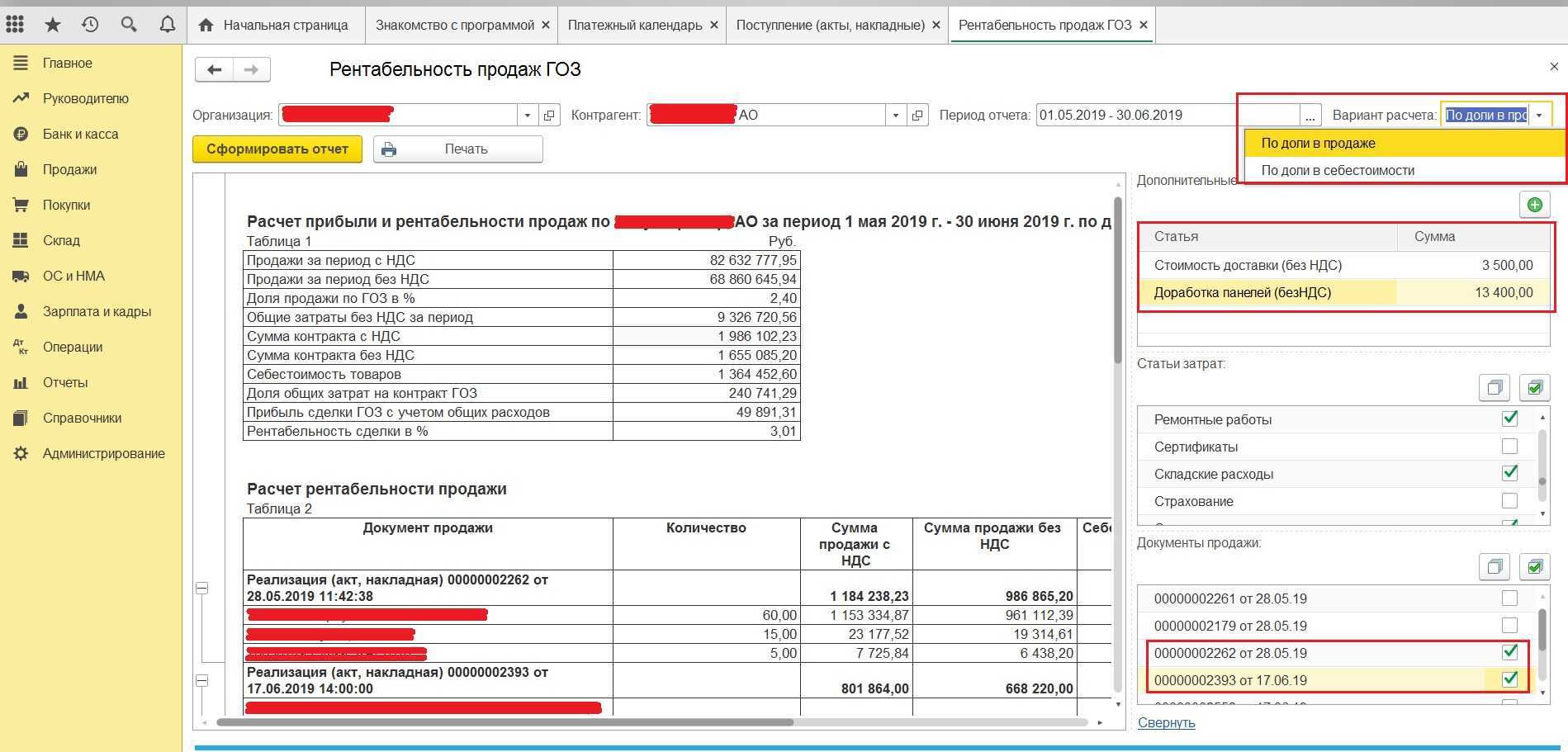Open the Контрагент selection form icon
The width and height of the screenshot is (1568, 752).
click(917, 116)
